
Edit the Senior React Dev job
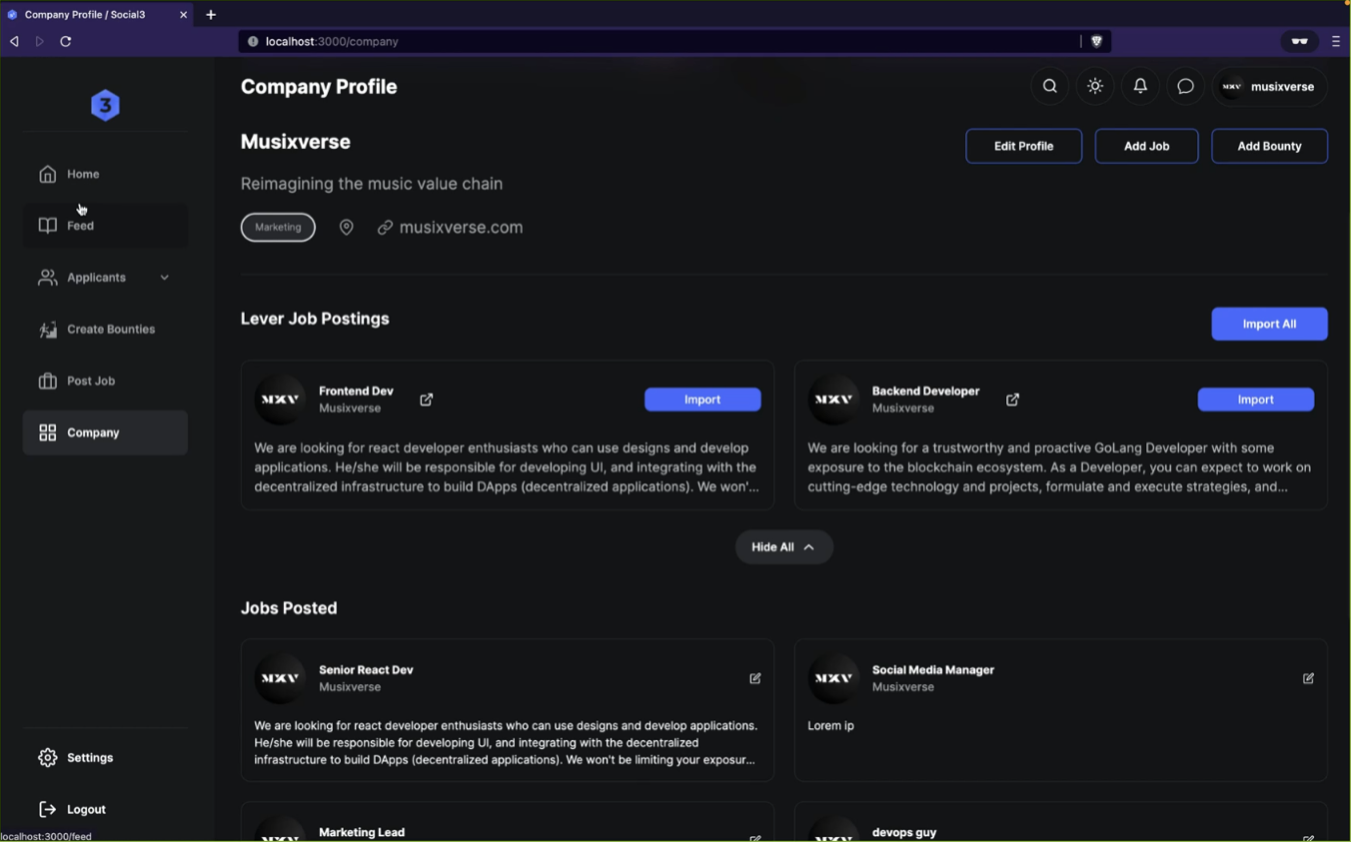point(755,679)
